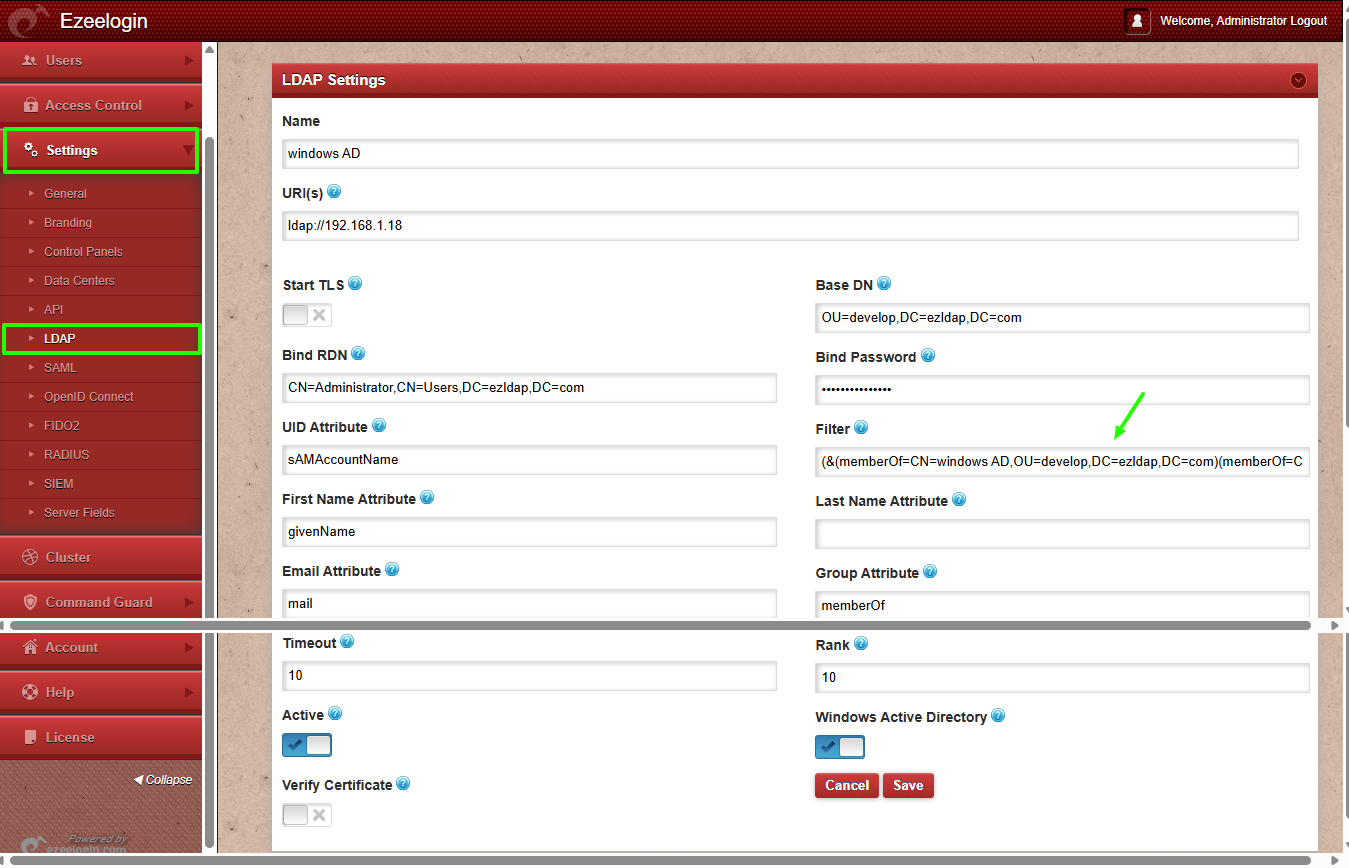Enable the Start TLS toggle
1349x868 pixels.
pos(307,316)
